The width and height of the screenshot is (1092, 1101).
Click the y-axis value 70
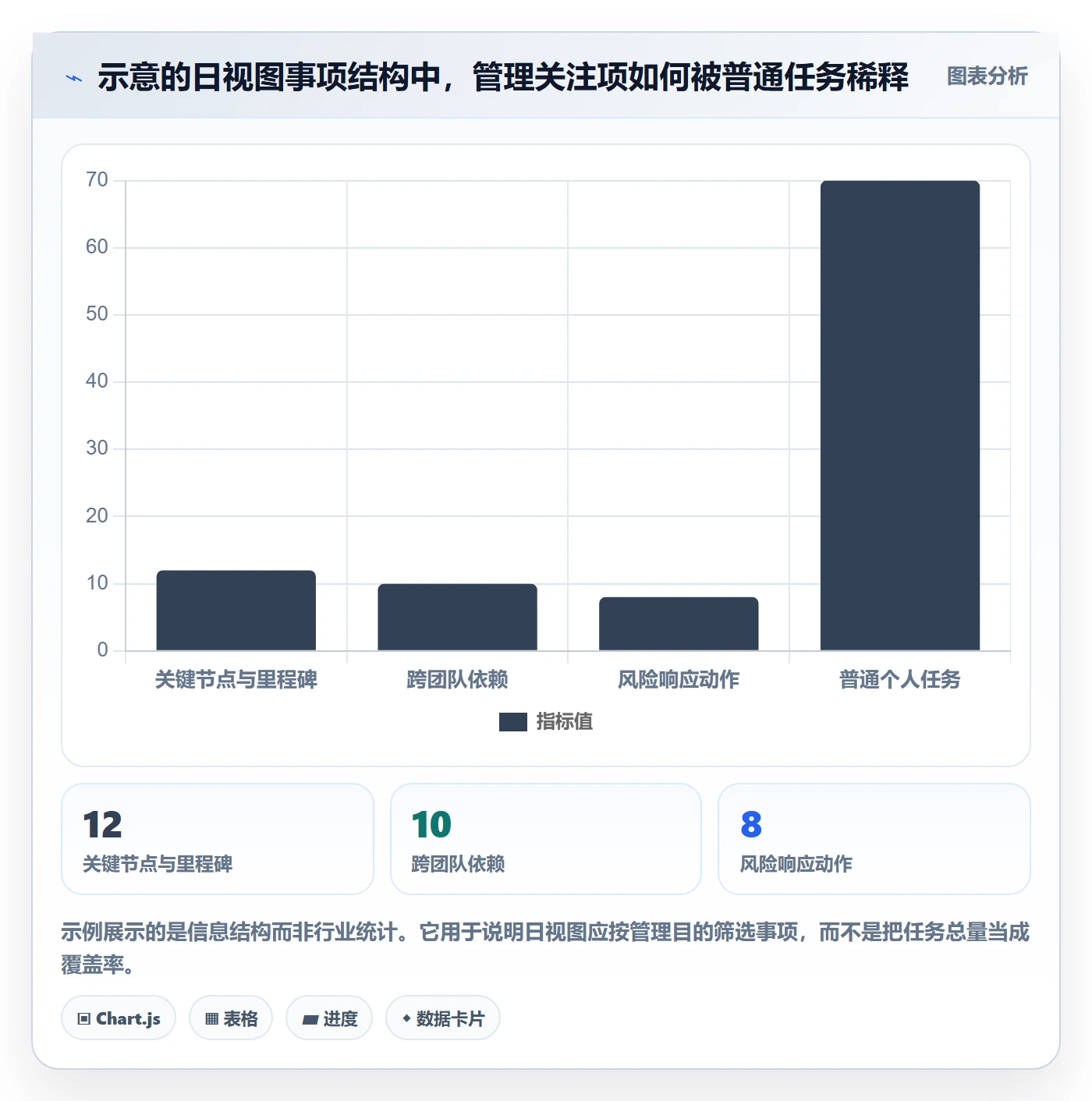[97, 180]
